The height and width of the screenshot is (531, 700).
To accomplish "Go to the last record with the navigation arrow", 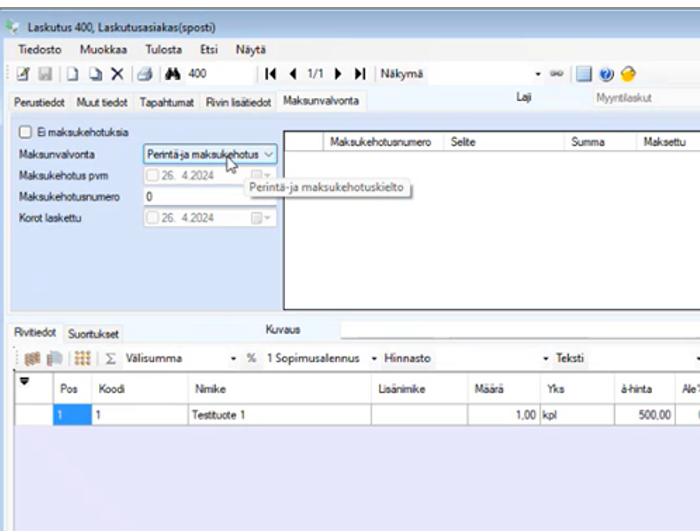I will click(x=360, y=74).
